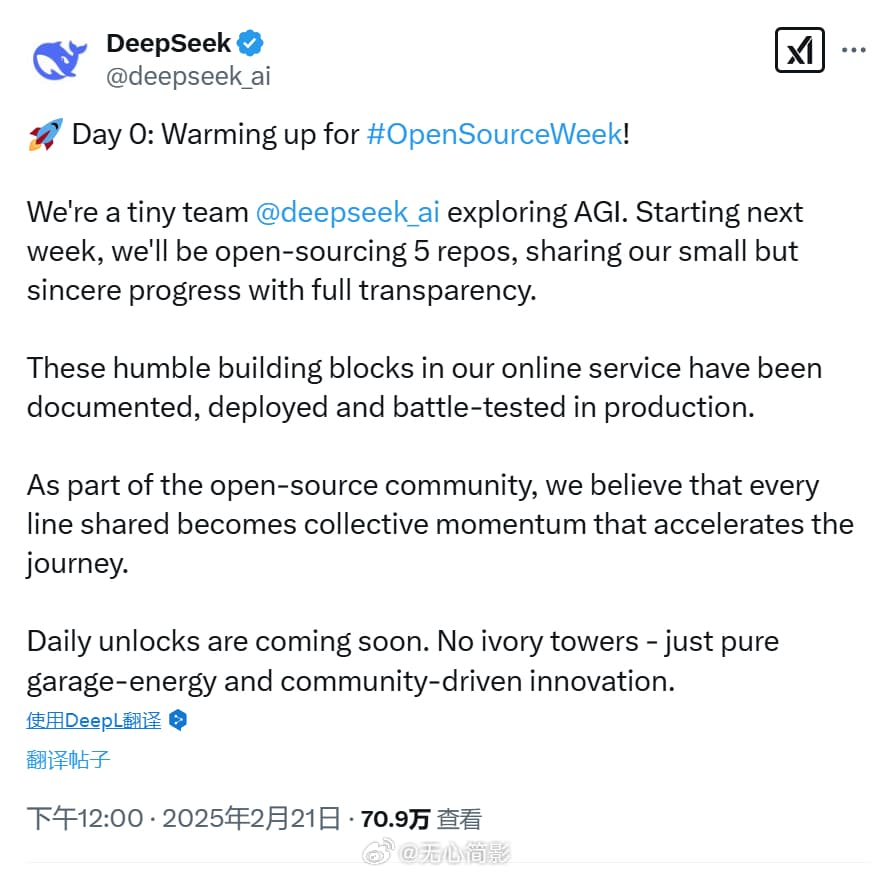
Task: Click the blue verified badge
Action: [x=250, y=43]
